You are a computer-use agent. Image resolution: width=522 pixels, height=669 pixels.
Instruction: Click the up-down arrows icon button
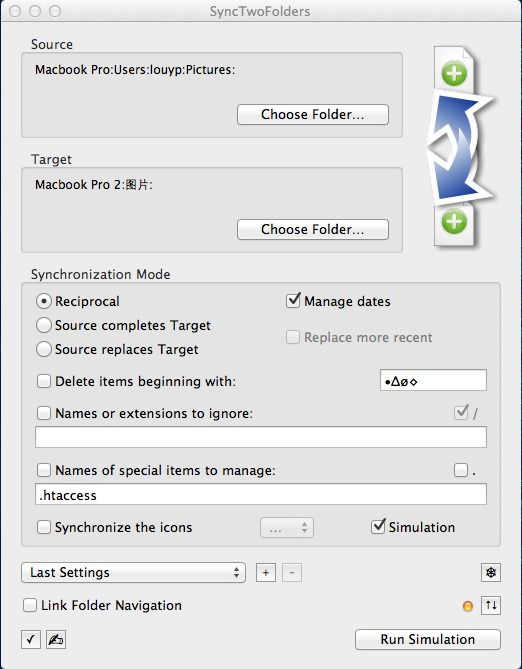tap(490, 605)
